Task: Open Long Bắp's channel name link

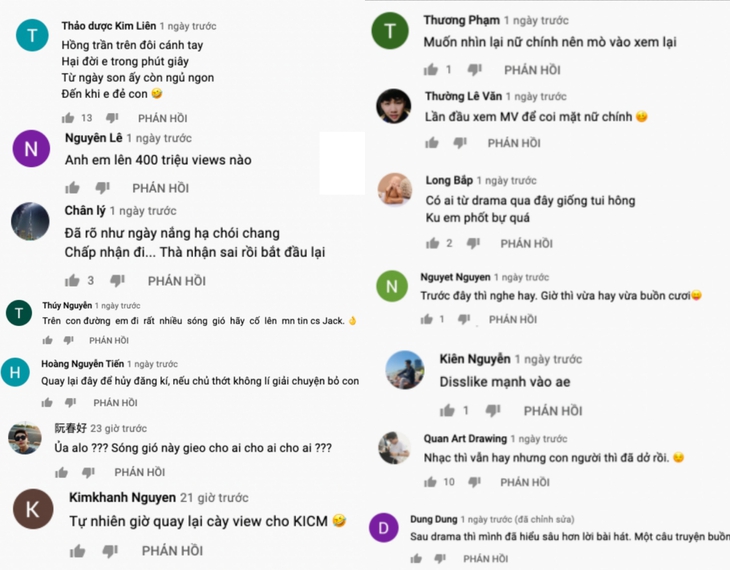Action: [x=450, y=180]
